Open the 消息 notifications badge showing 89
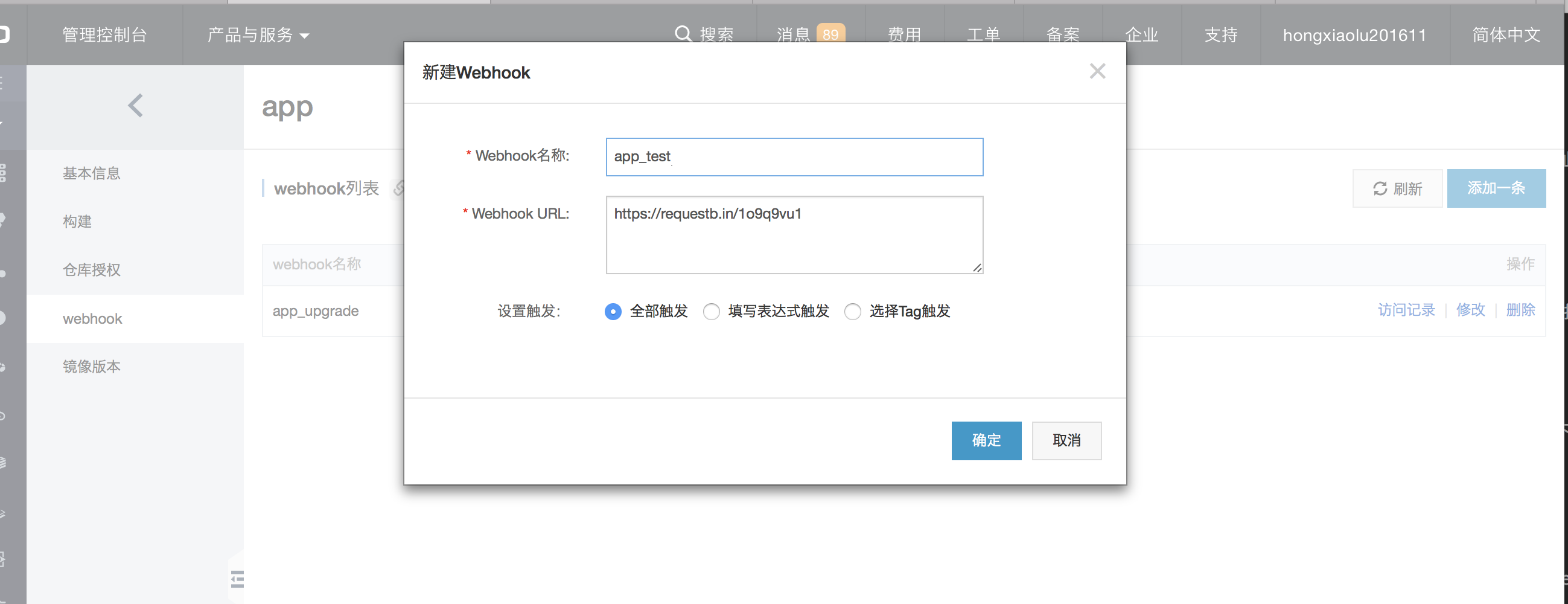 [830, 34]
